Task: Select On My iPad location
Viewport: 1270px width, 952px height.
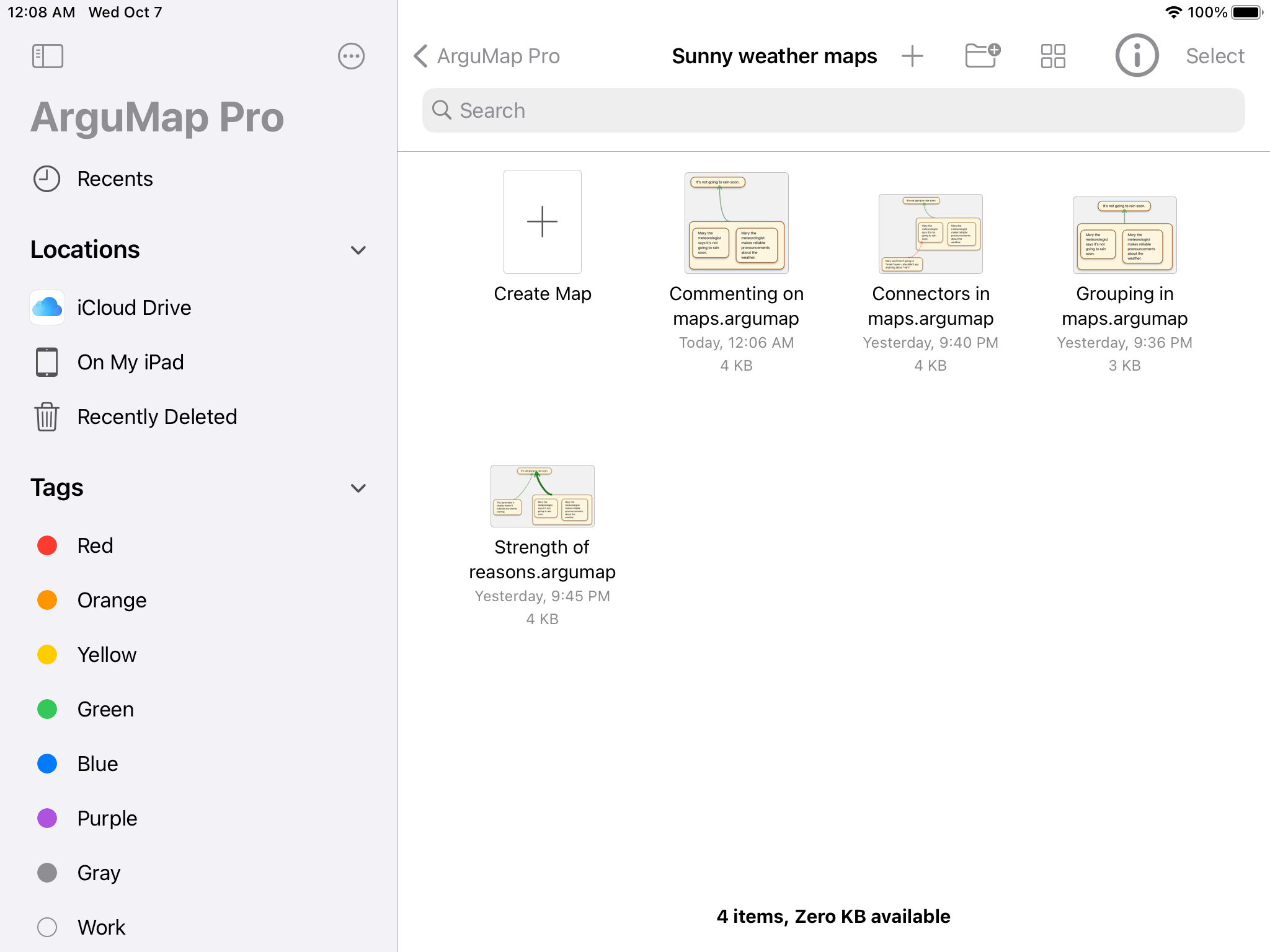Action: (130, 362)
